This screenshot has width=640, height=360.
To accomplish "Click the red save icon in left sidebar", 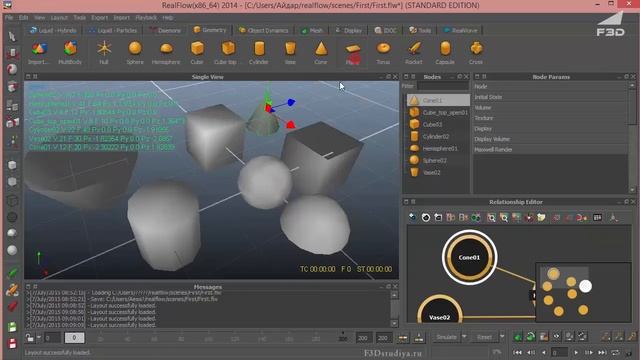I will (12, 343).
